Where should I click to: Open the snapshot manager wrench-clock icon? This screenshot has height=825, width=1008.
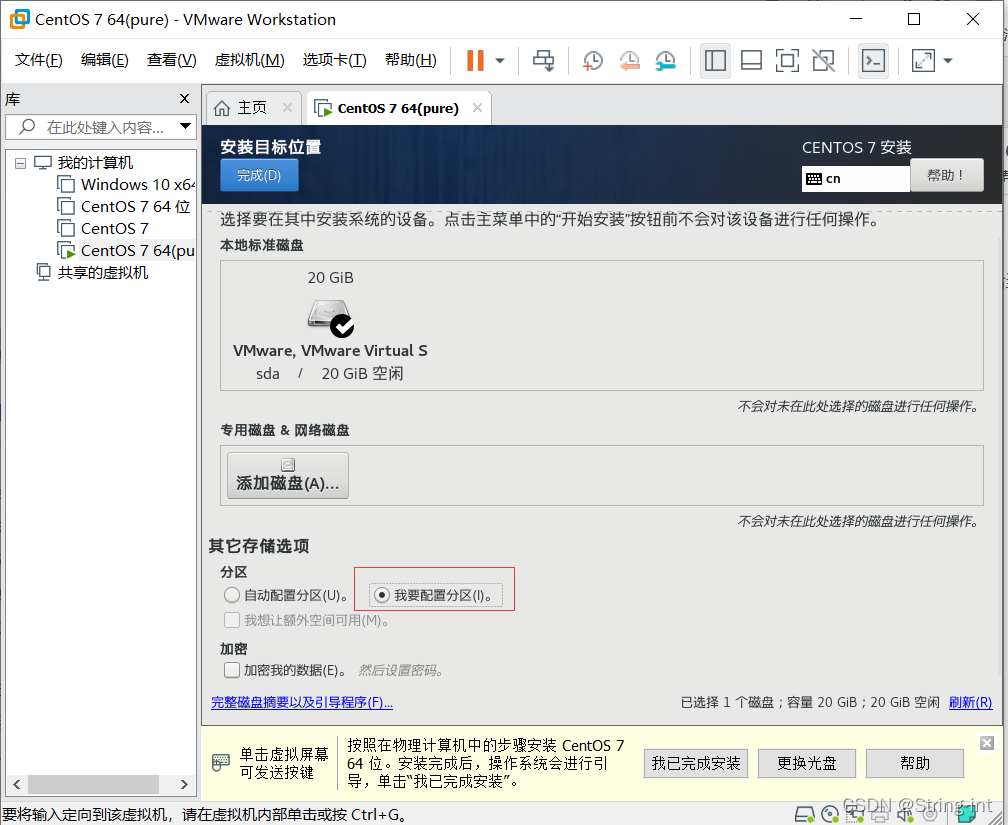(x=666, y=61)
